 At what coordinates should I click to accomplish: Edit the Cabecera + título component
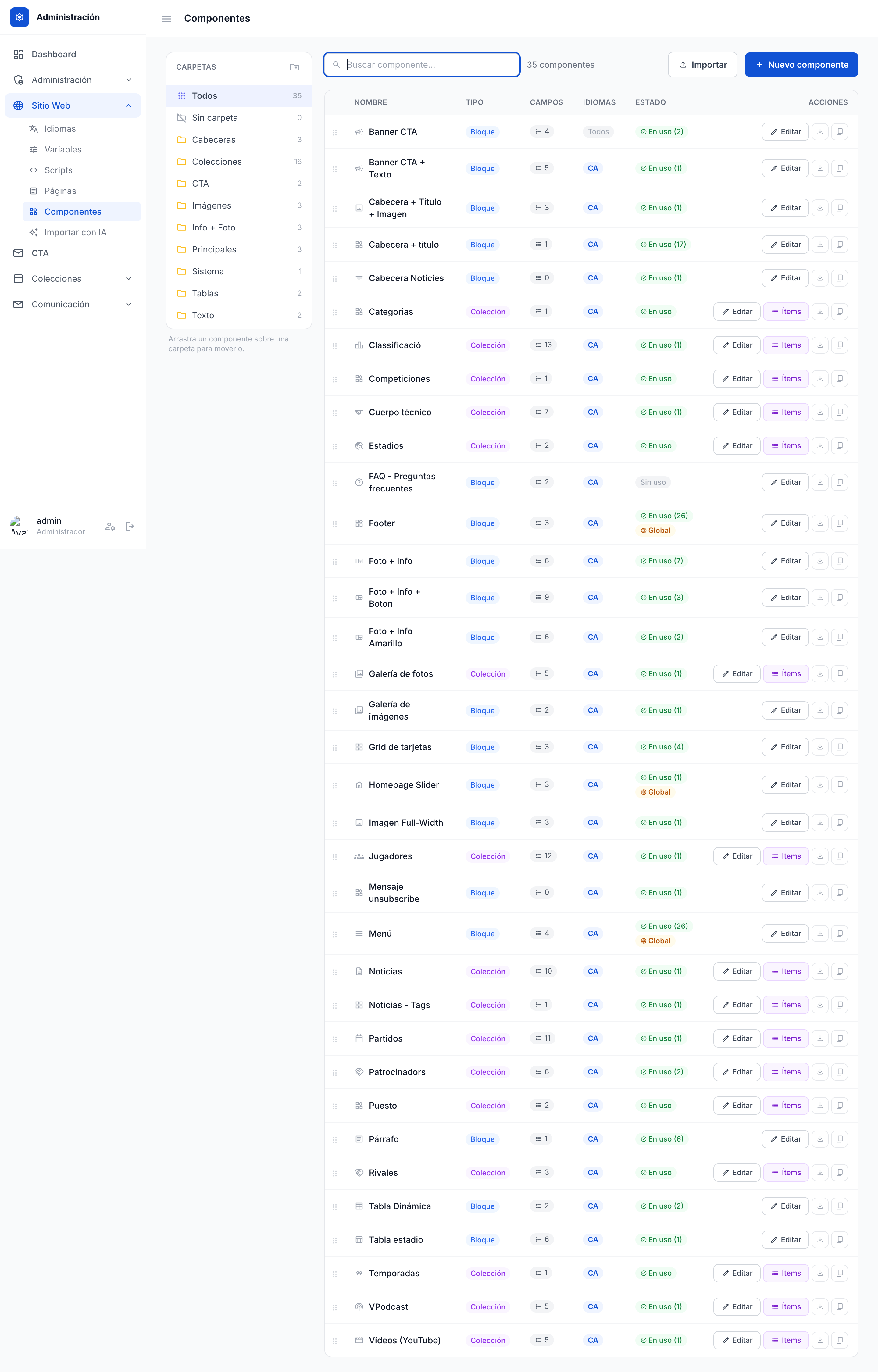[785, 245]
